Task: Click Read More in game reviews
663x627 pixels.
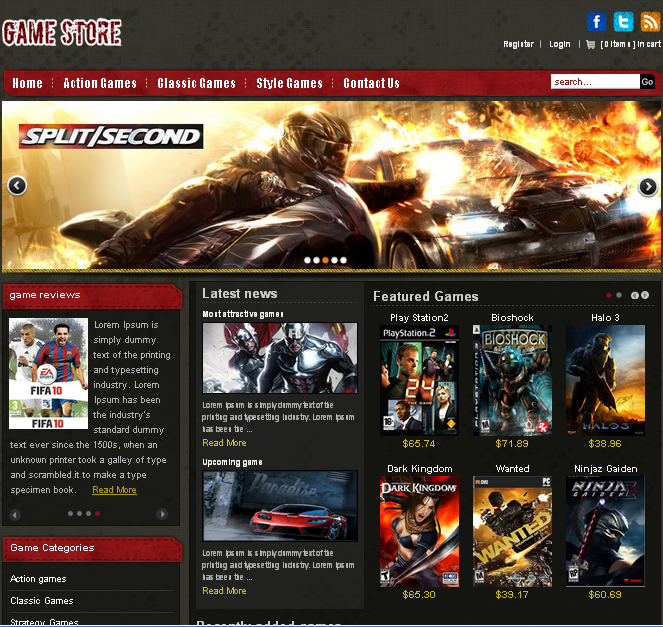Action: click(114, 490)
